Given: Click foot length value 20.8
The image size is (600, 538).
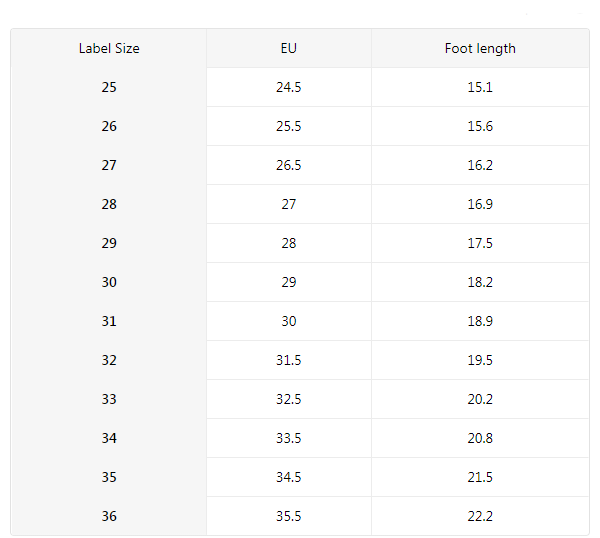Looking at the screenshot, I should click(480, 438).
